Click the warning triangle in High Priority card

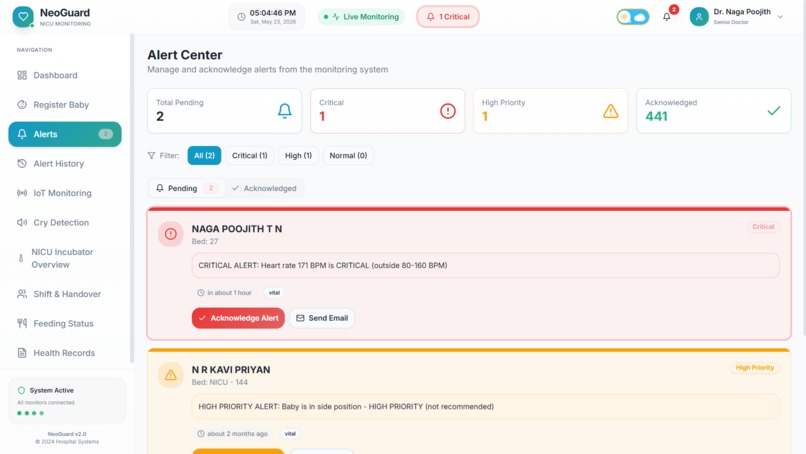pyautogui.click(x=611, y=111)
